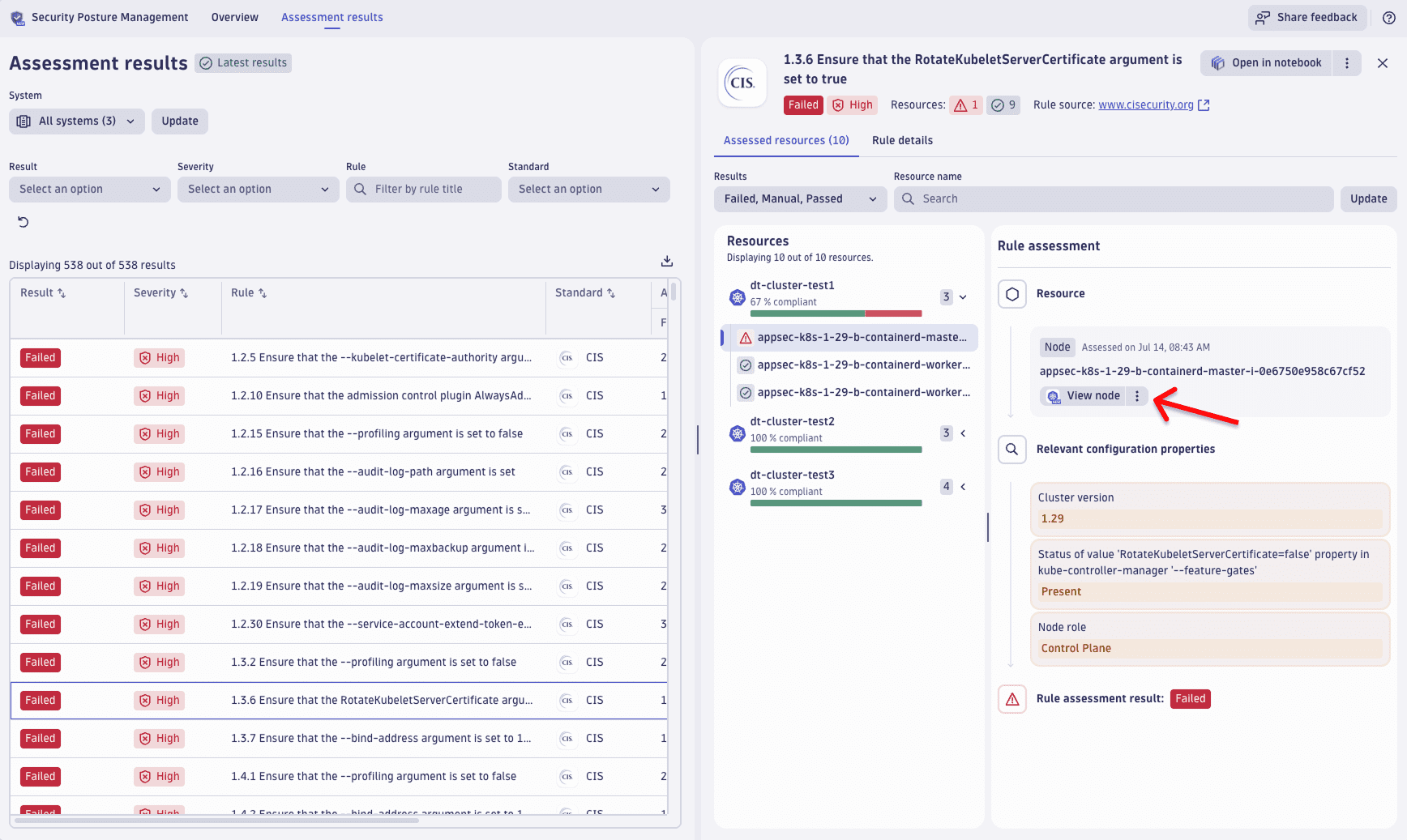Click the dt-cluster-test1 compliance progress bar
Viewport: 1407px width, 840px height.
point(836,313)
